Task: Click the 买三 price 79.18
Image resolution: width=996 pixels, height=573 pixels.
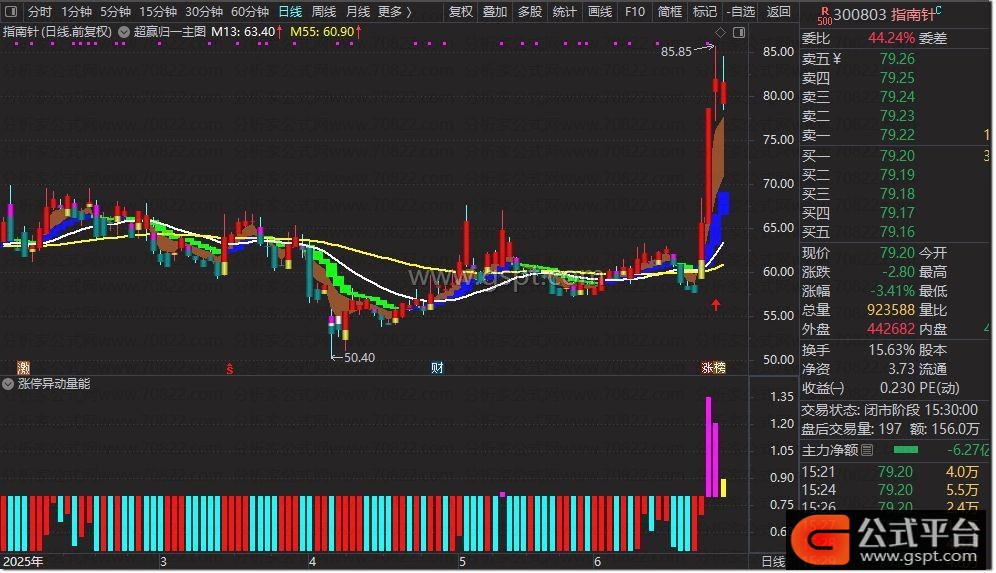Action: pyautogui.click(x=897, y=194)
